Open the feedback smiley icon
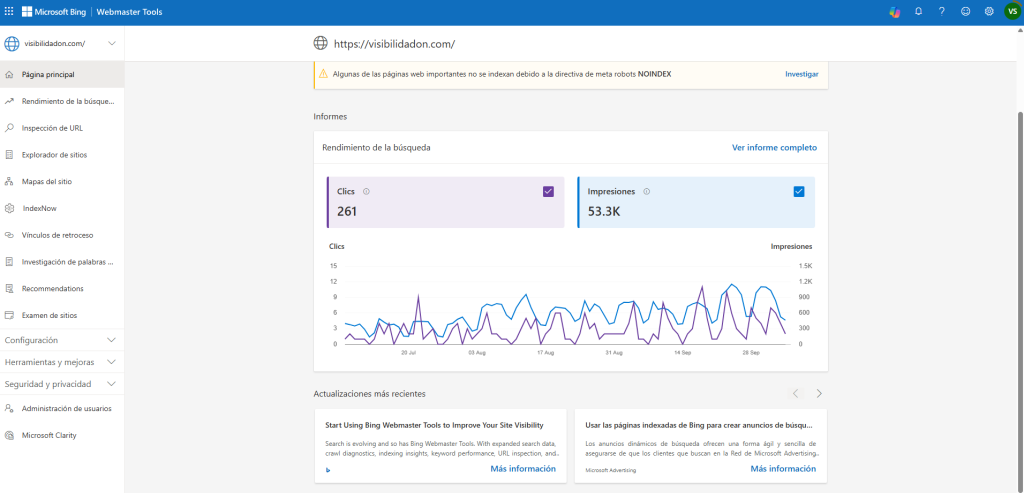Viewport: 1024px width, 493px height. [x=965, y=12]
